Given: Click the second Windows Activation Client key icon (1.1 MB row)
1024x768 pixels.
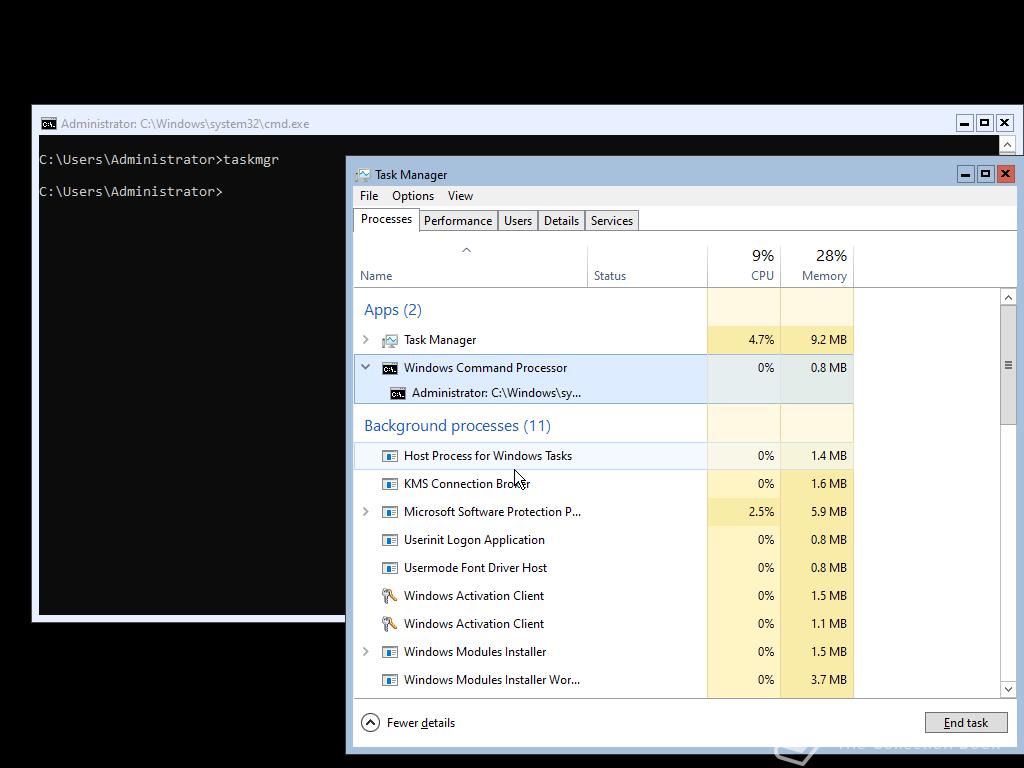Looking at the screenshot, I should click(389, 624).
